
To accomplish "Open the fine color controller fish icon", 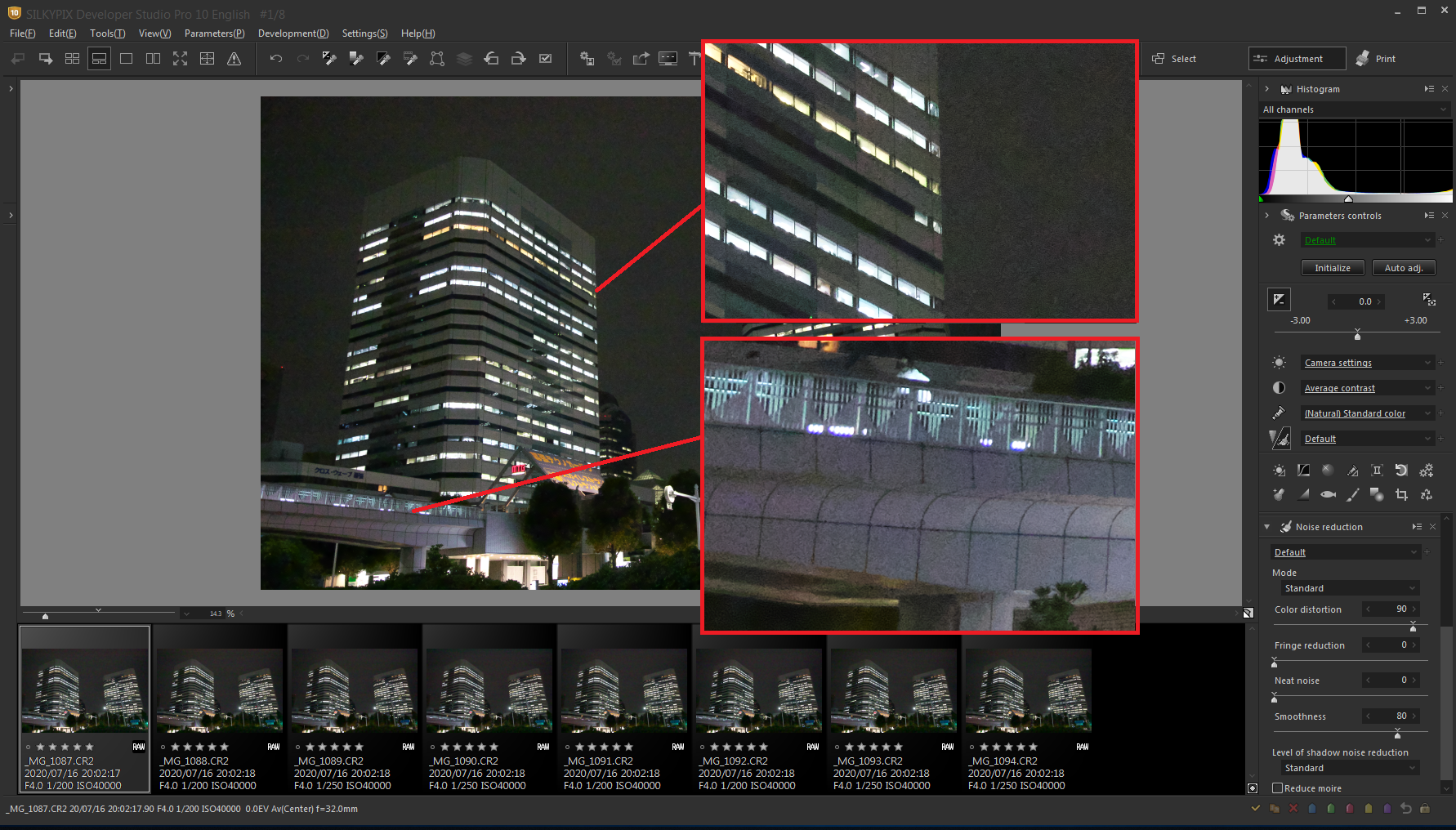I will [1328, 494].
